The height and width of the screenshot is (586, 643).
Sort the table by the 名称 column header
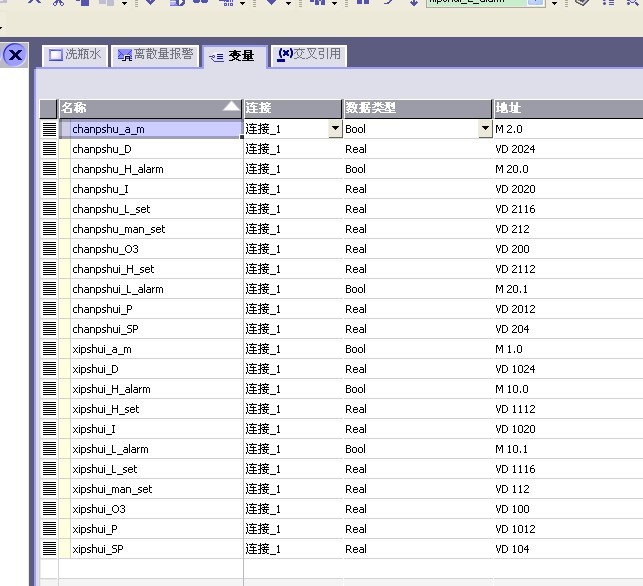click(150, 108)
